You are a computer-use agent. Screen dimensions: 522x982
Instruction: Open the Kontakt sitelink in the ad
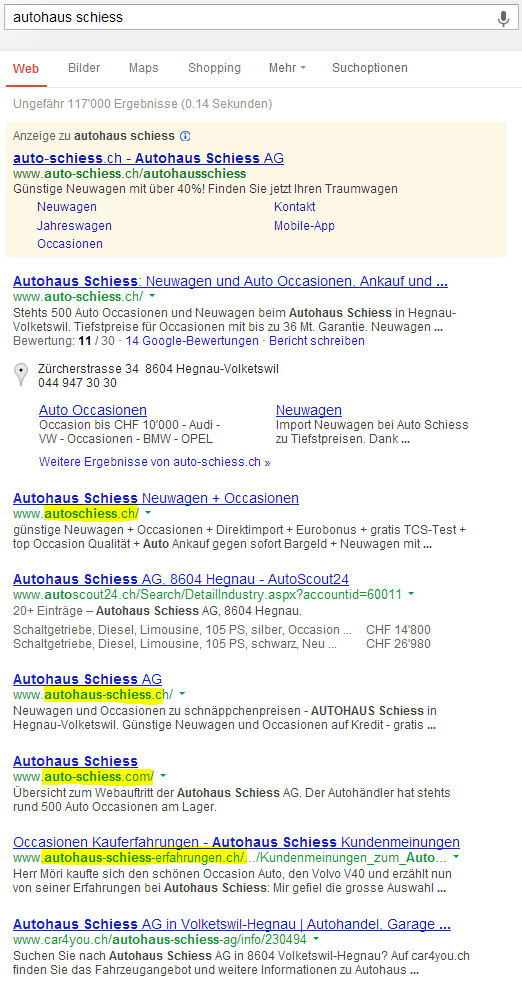coord(295,207)
